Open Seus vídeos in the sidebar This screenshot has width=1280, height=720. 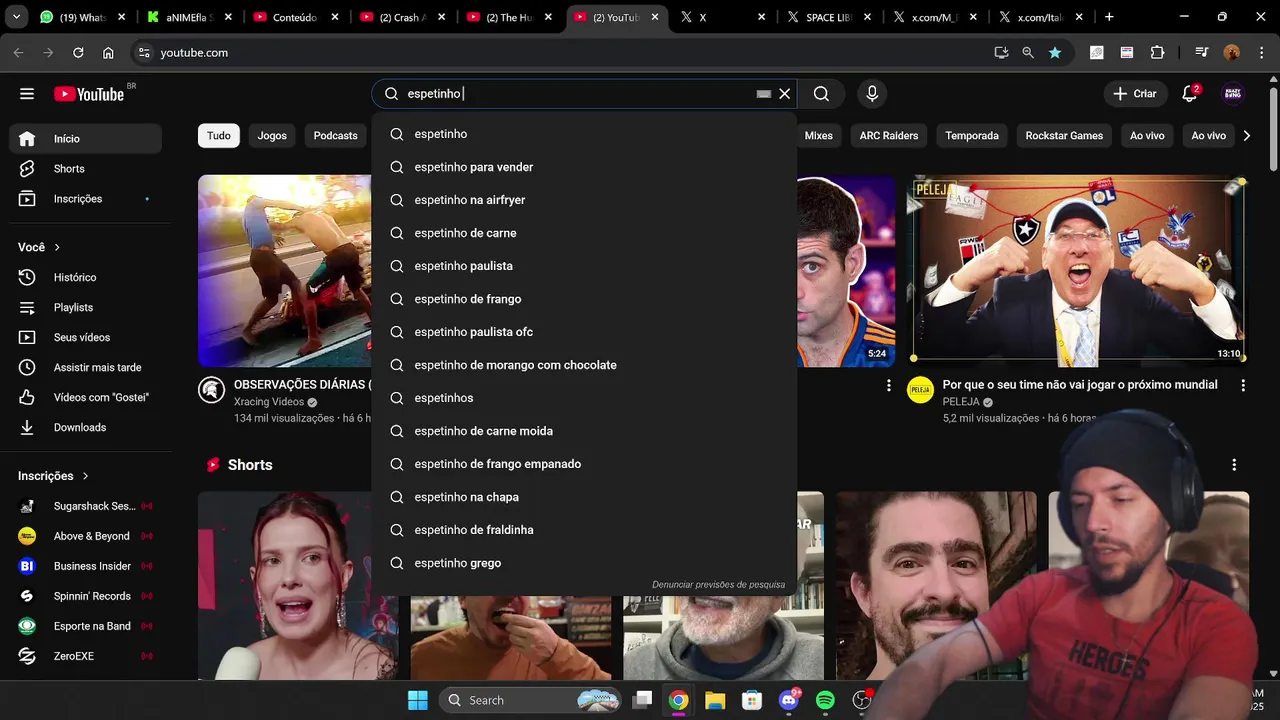[x=85, y=337]
